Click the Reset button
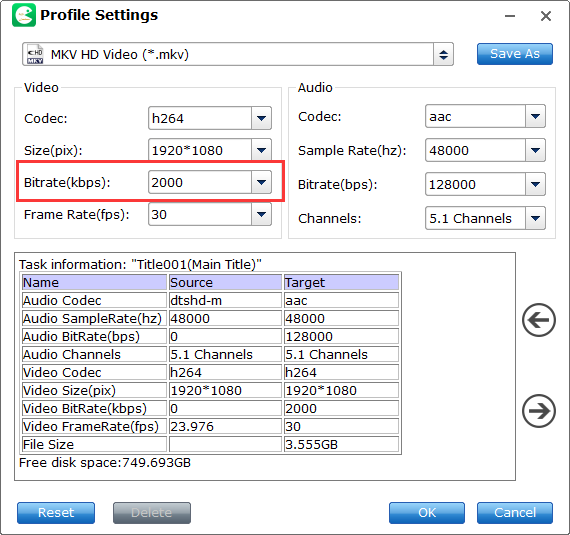 [56, 513]
